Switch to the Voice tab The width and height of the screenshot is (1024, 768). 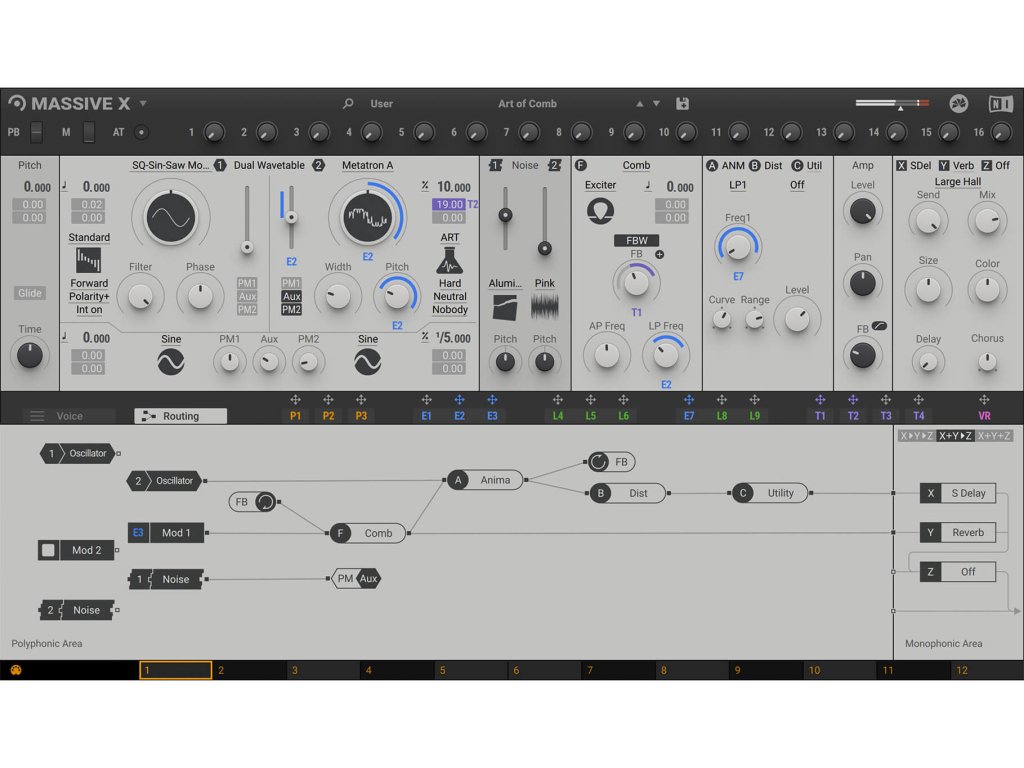(69, 416)
